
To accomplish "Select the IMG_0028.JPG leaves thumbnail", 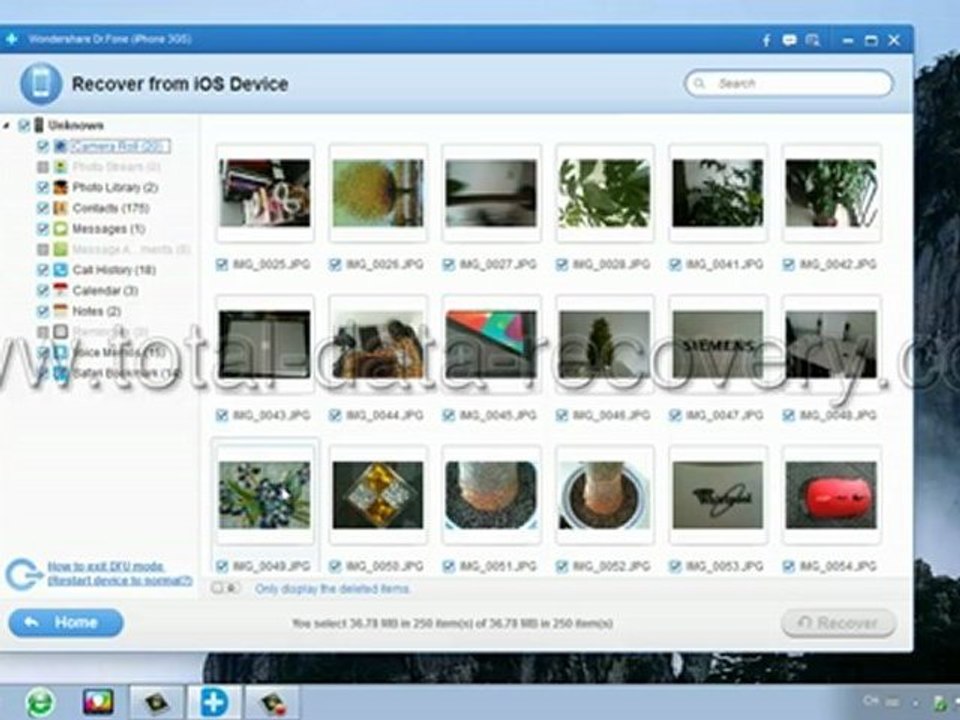I will [x=604, y=193].
